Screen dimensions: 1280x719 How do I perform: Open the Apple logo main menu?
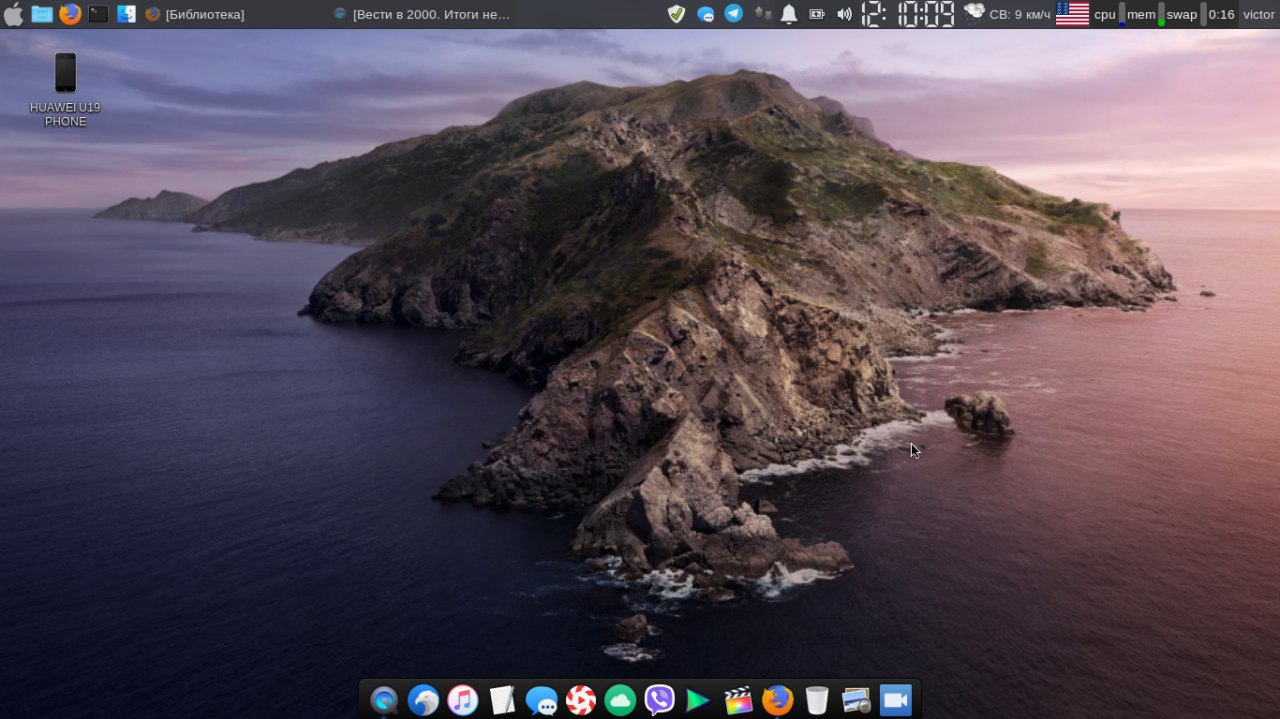click(x=13, y=14)
